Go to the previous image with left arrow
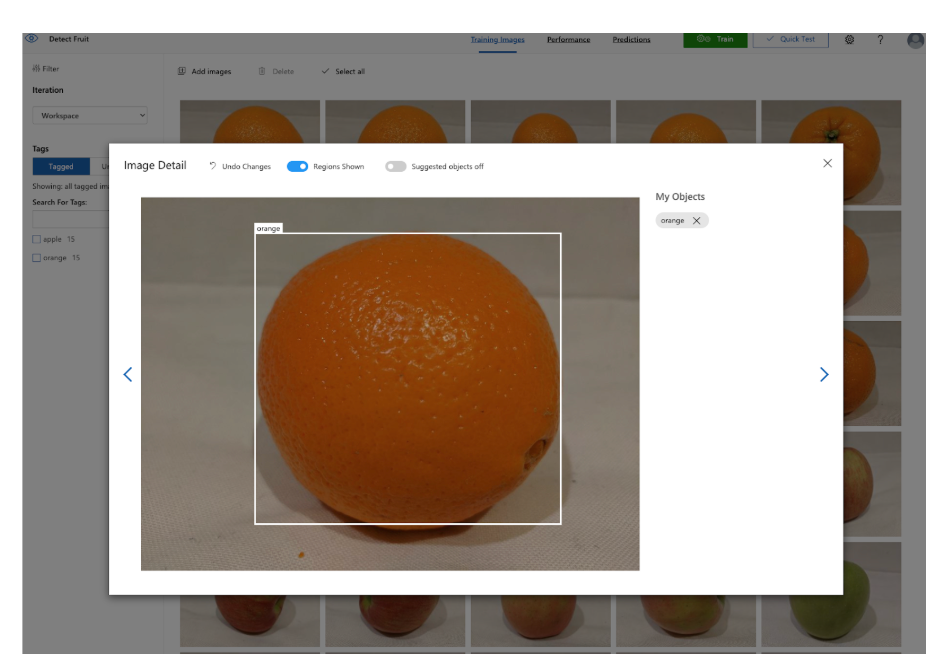The image size is (946, 672). point(127,374)
